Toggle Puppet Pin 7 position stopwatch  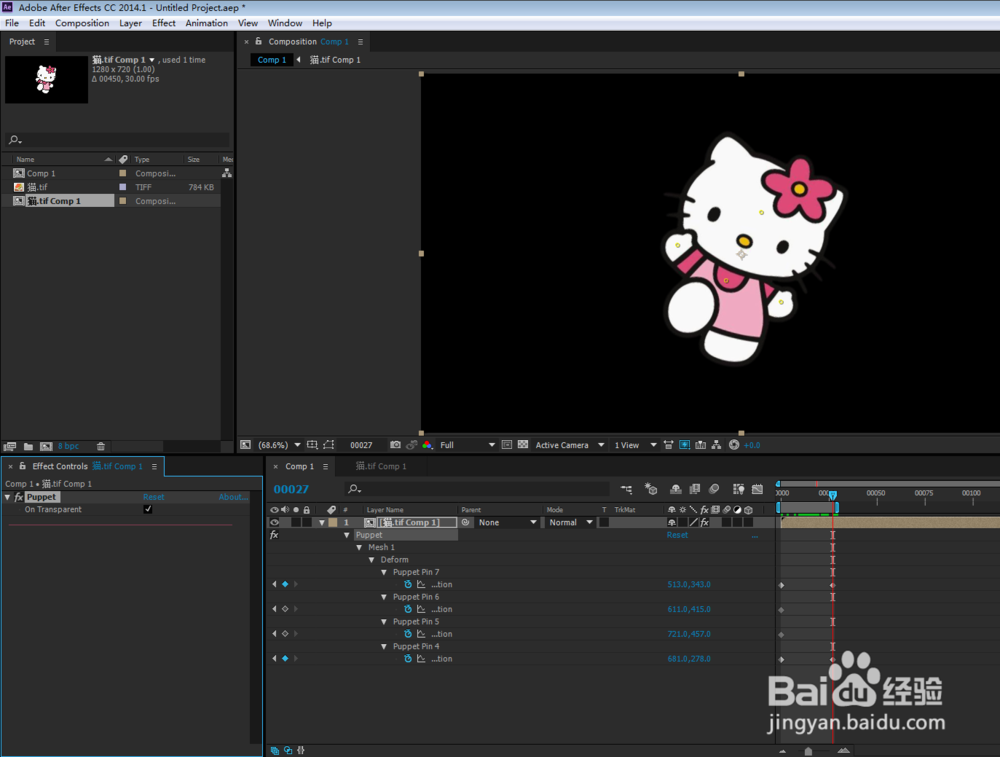pos(408,584)
